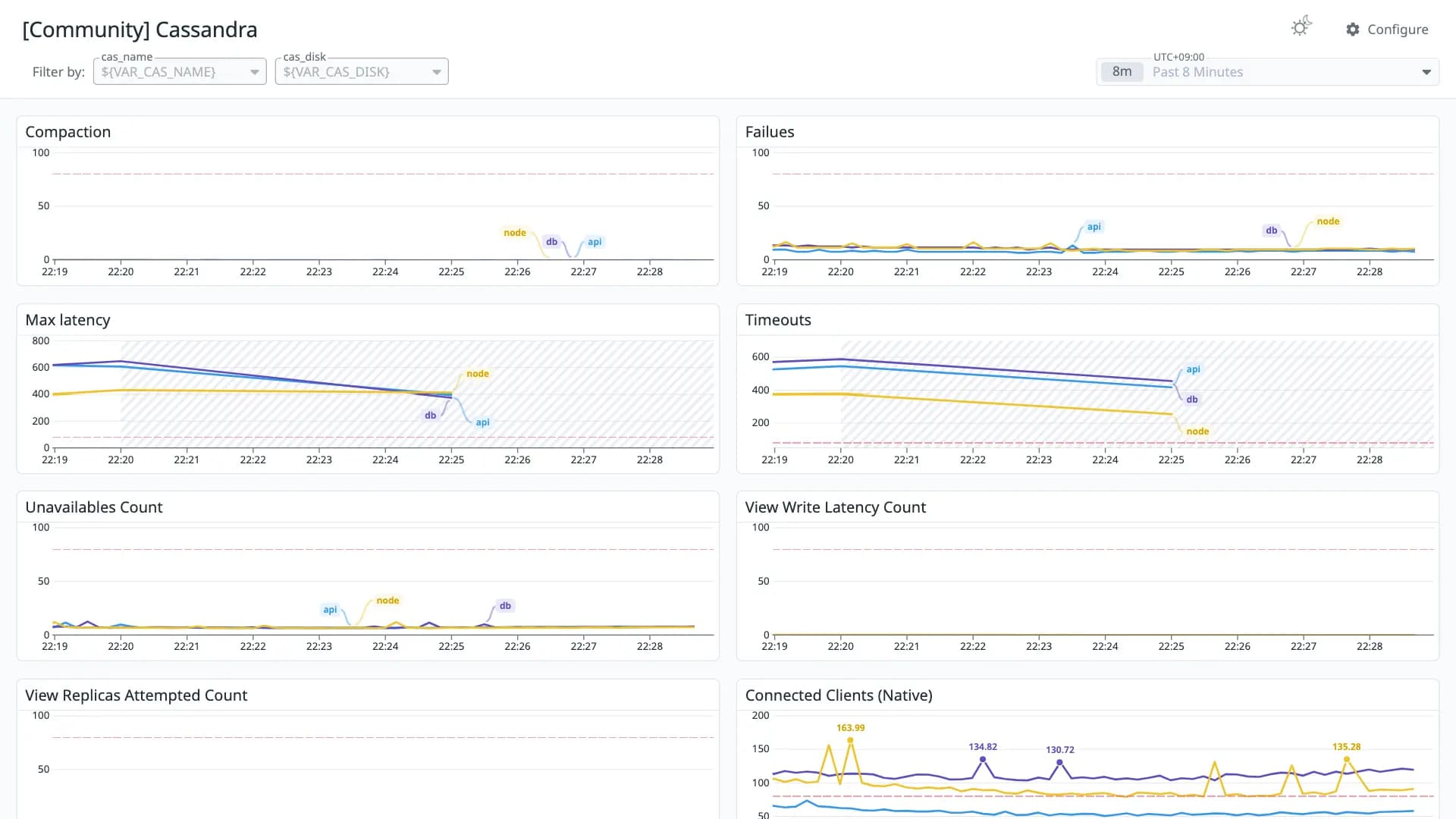Click the db label in Unavailables Count chart
The width and height of the screenshot is (1456, 819).
point(505,606)
